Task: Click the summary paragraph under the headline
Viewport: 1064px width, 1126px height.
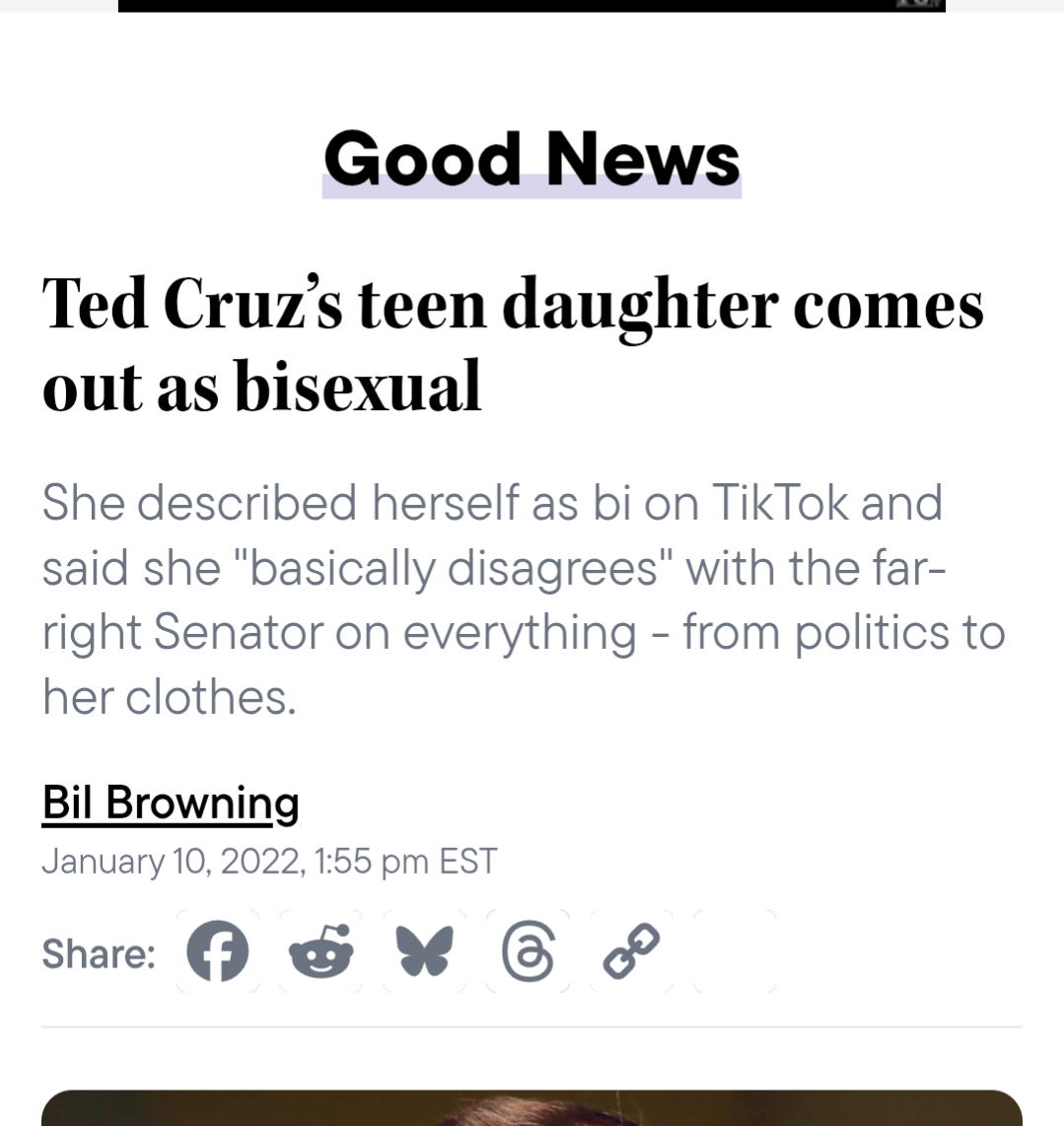Action: (x=523, y=599)
